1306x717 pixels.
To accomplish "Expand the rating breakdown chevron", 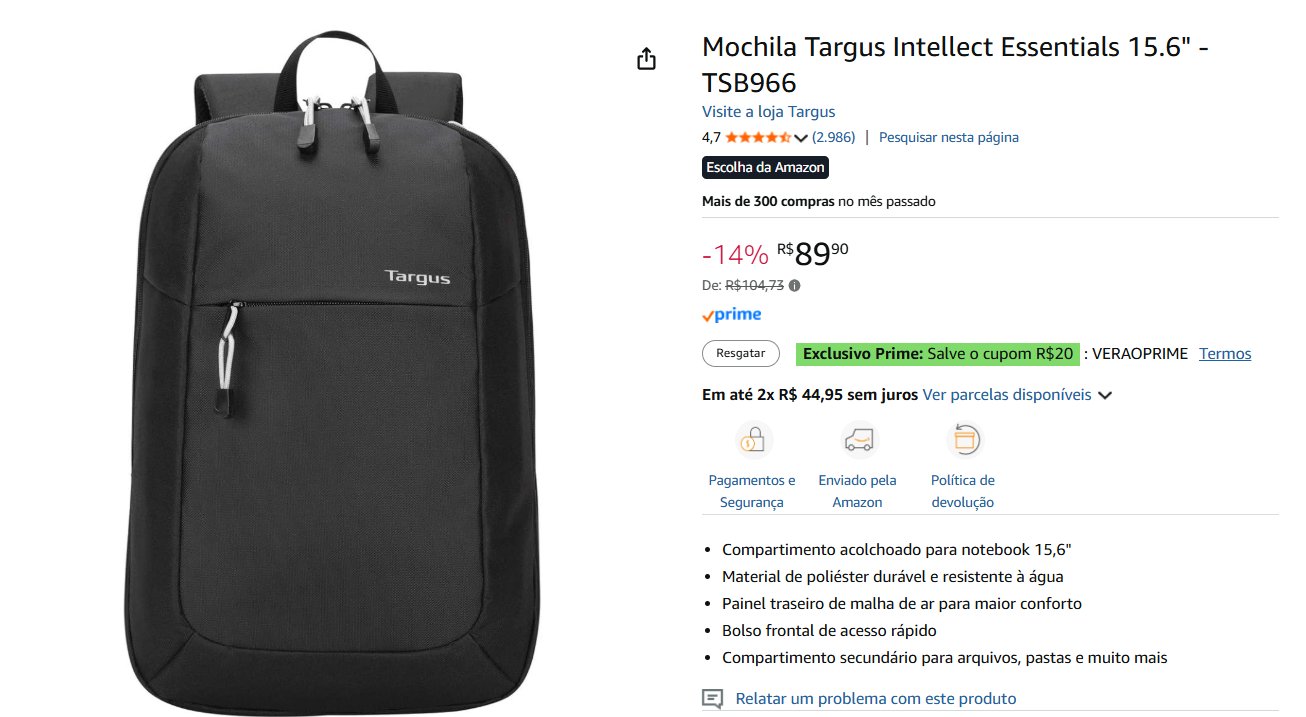I will (x=800, y=138).
